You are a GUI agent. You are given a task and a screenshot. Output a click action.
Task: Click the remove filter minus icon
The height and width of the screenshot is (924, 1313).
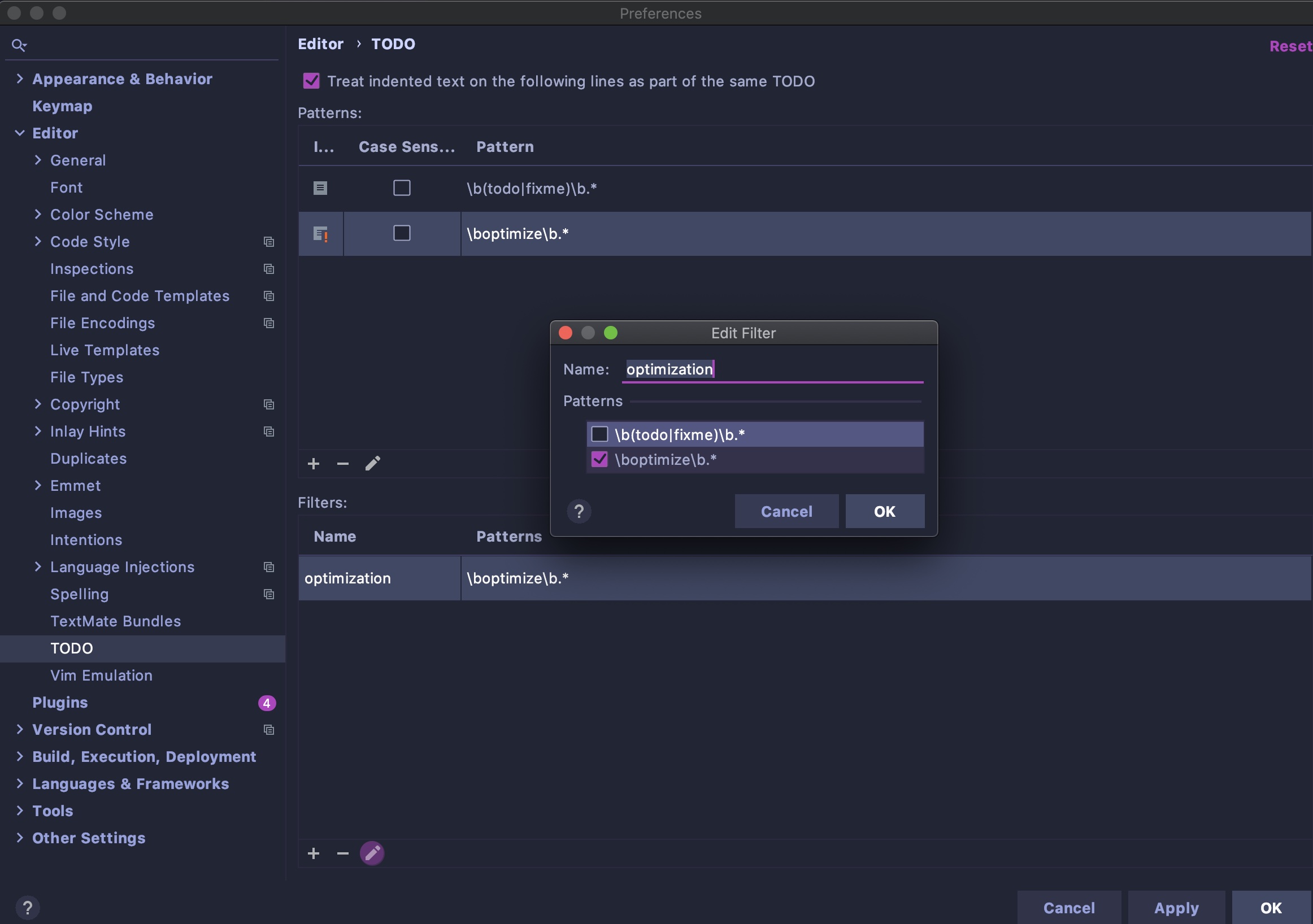point(342,853)
